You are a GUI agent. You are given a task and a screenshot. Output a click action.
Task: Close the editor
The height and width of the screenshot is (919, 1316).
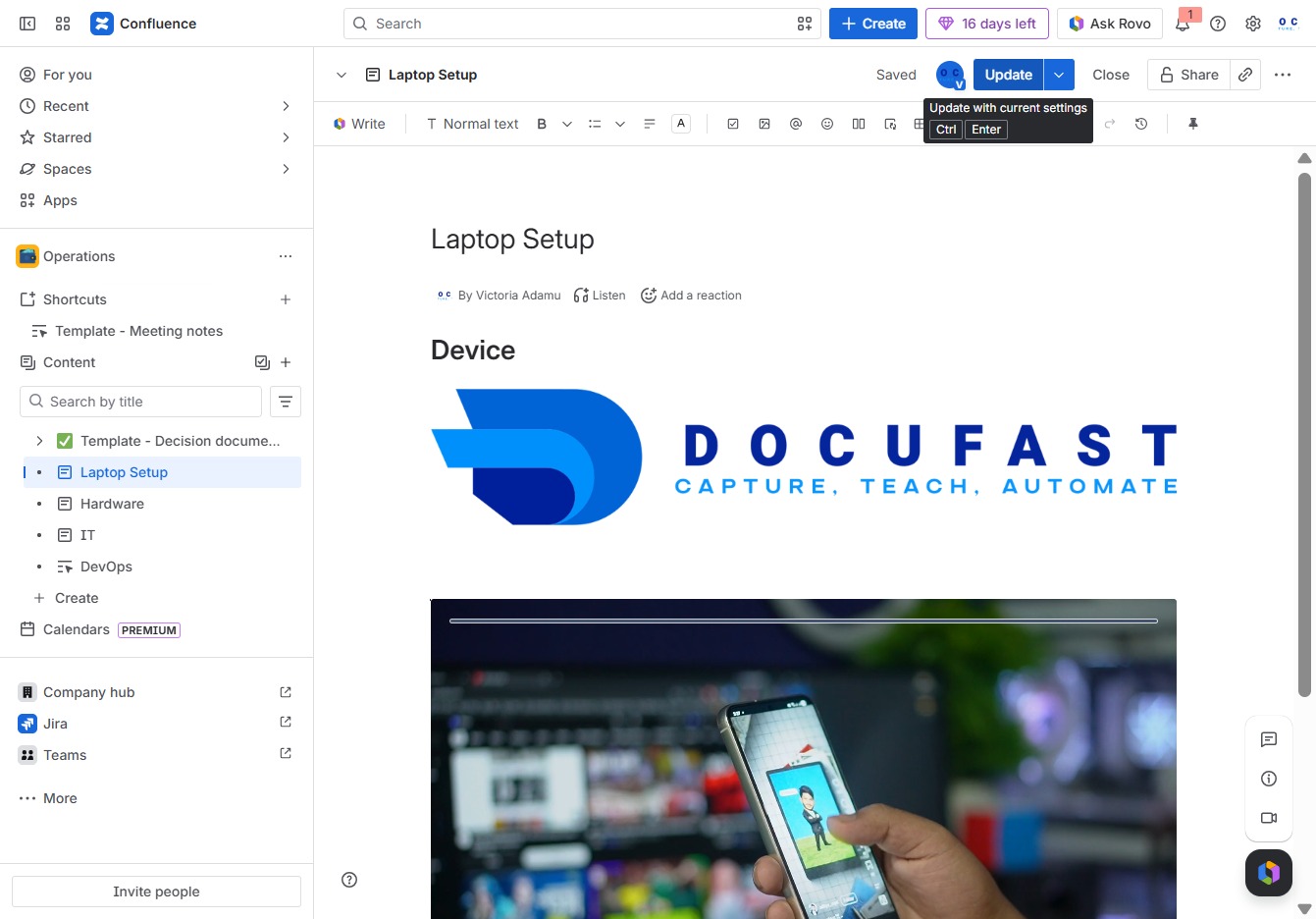click(x=1111, y=75)
